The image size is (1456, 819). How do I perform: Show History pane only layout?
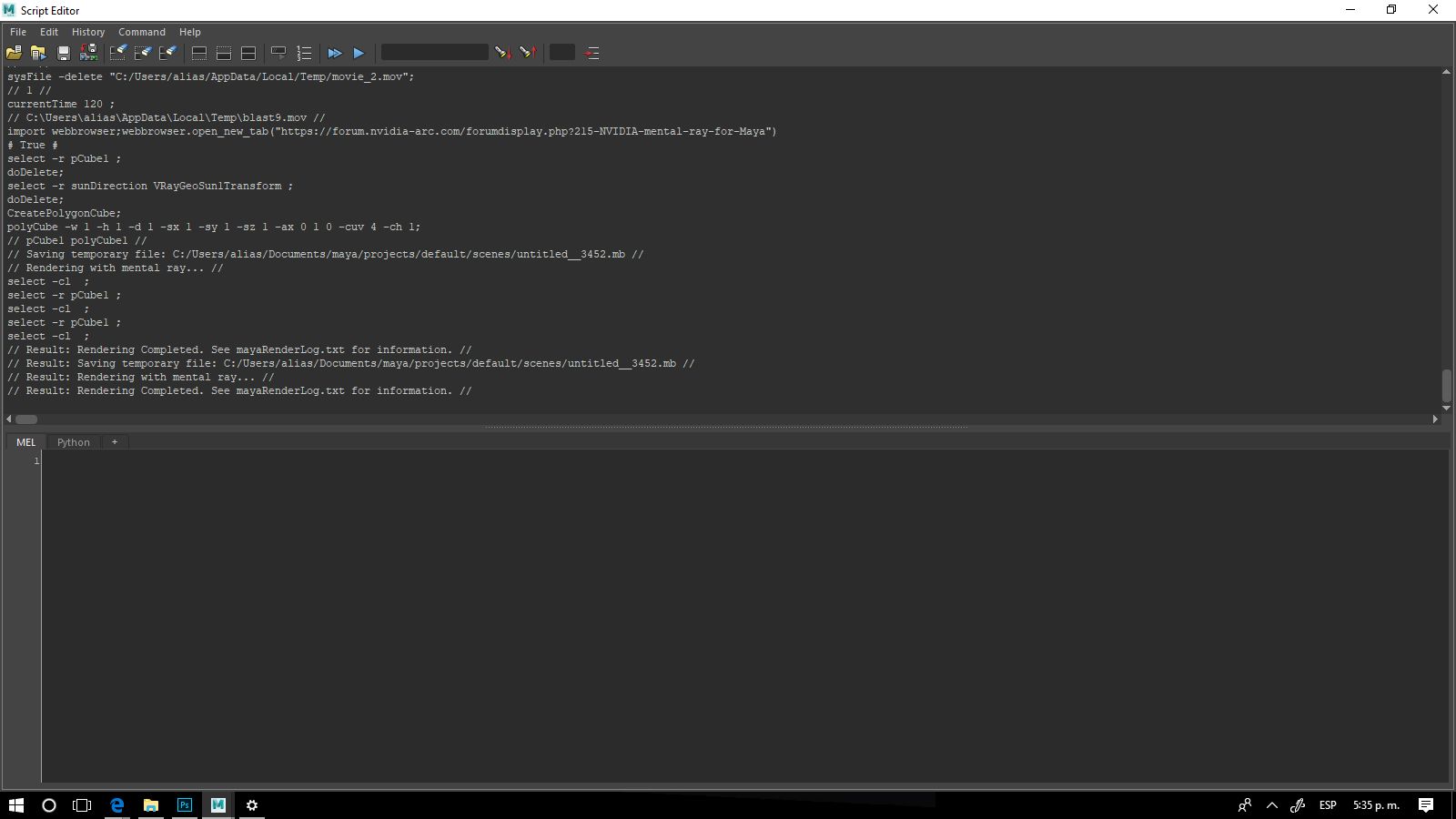[199, 53]
